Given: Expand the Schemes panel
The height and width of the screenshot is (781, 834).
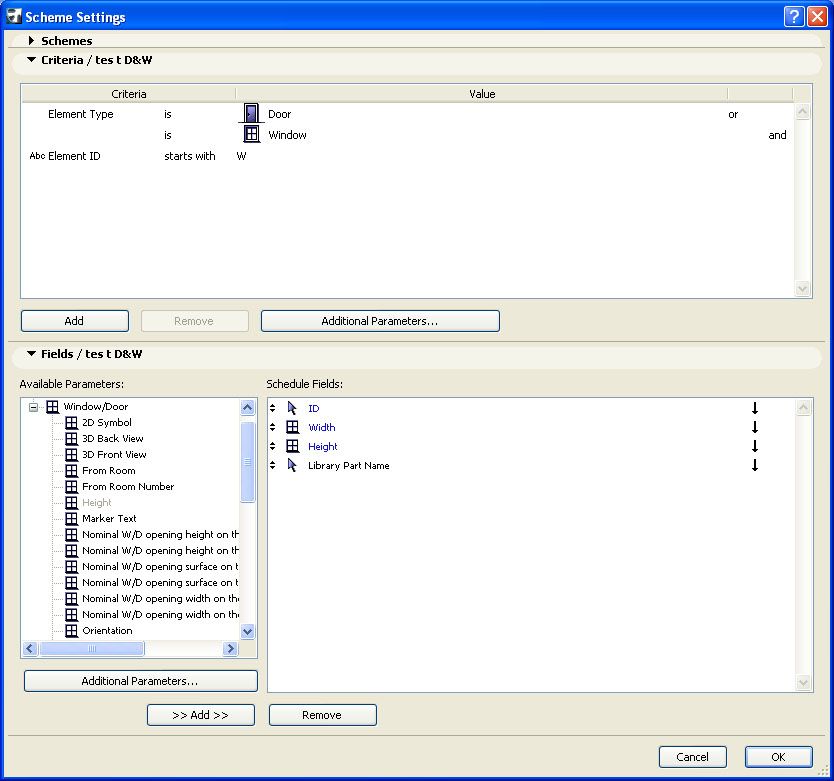Looking at the screenshot, I should [x=31, y=40].
